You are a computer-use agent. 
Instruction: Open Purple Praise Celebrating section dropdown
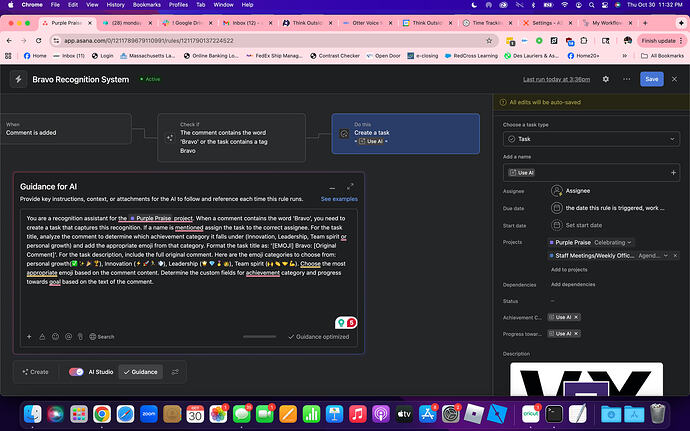click(613, 243)
